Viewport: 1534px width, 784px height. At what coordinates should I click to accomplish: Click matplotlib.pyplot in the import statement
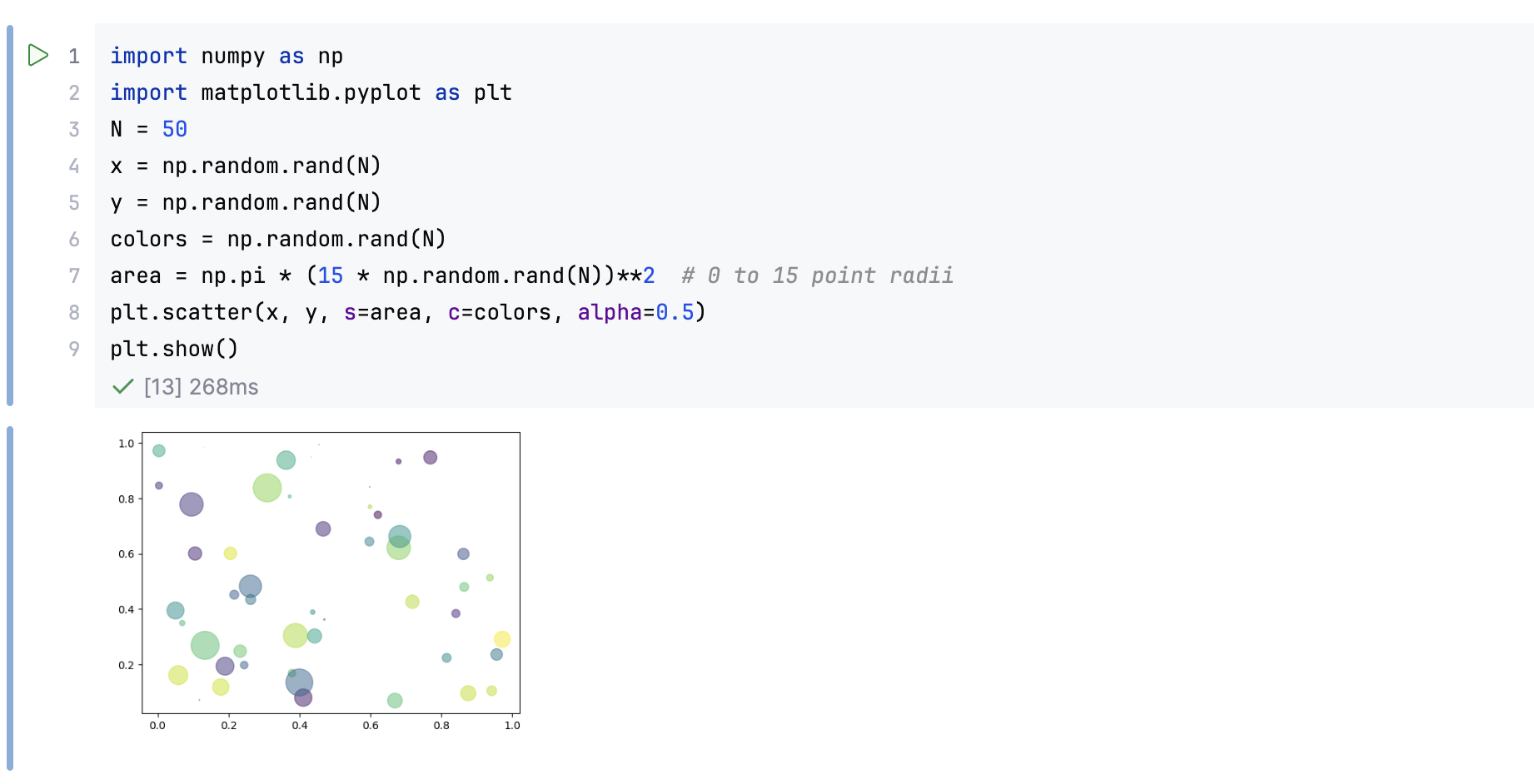[311, 93]
